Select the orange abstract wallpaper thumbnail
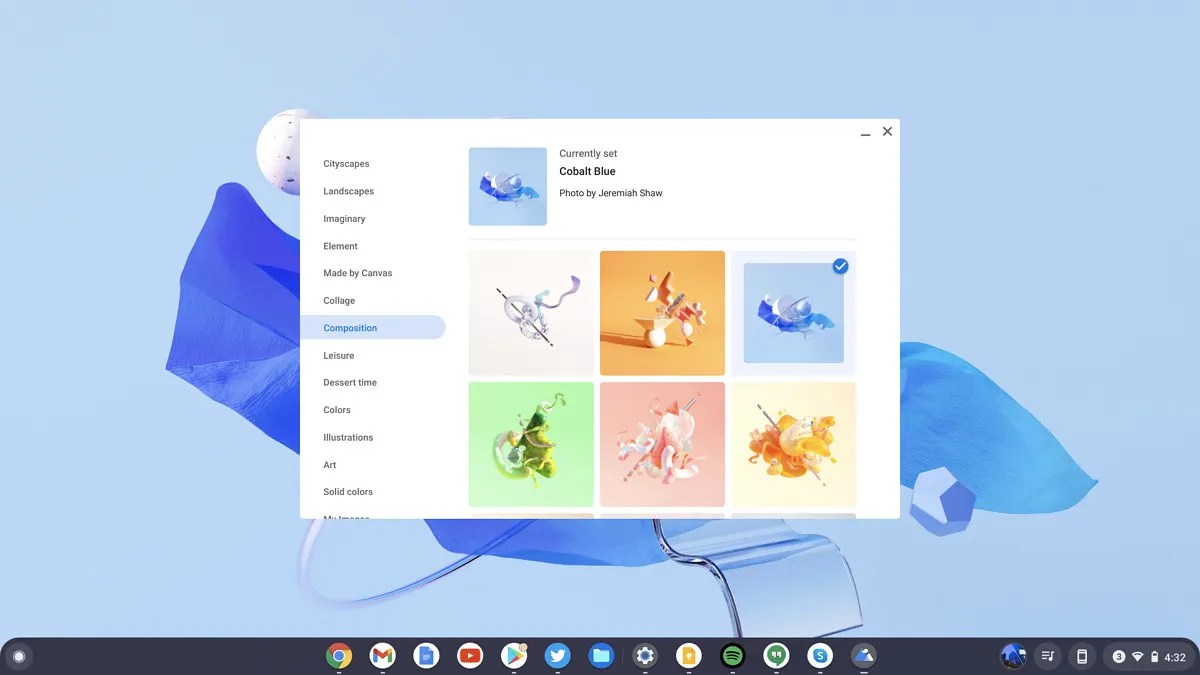This screenshot has width=1200, height=675. 662,312
